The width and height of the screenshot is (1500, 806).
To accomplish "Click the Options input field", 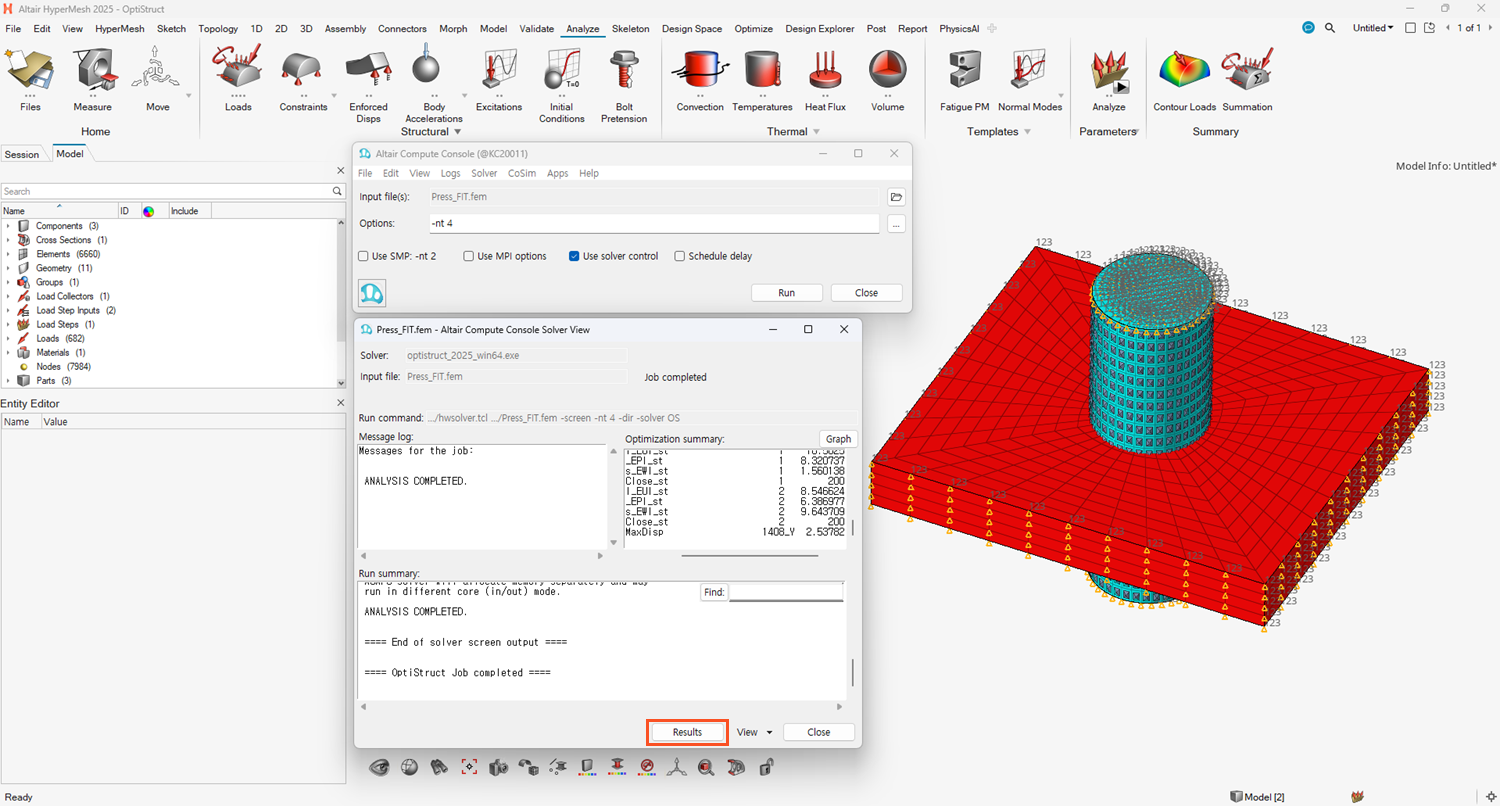I will pyautogui.click(x=654, y=224).
